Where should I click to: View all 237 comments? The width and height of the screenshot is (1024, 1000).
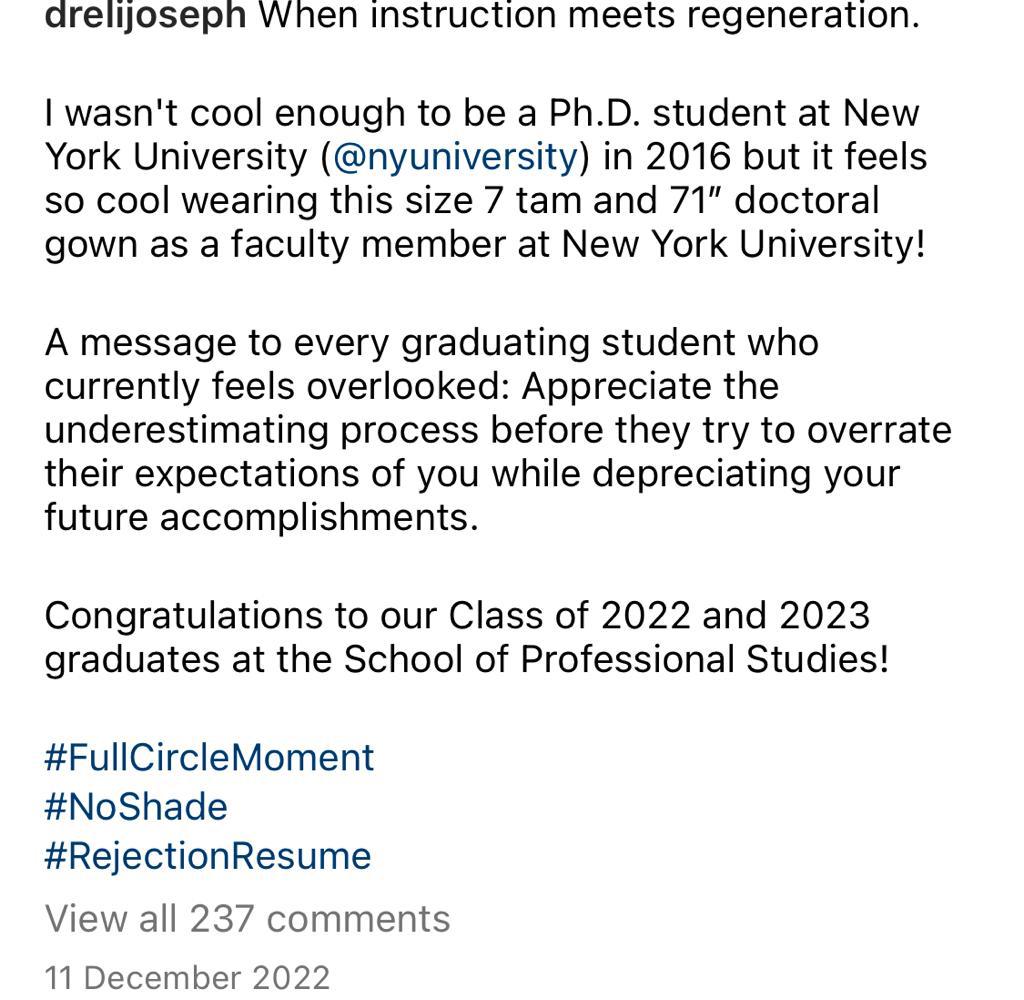[247, 919]
